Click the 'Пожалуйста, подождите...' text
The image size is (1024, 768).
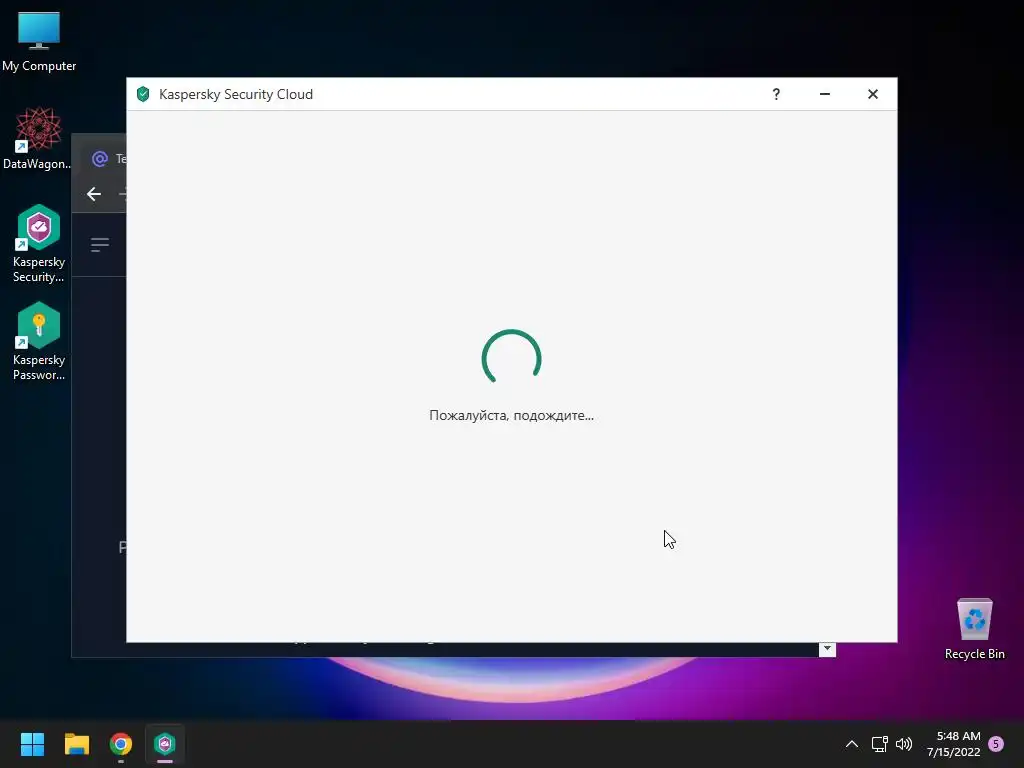pyautogui.click(x=511, y=415)
